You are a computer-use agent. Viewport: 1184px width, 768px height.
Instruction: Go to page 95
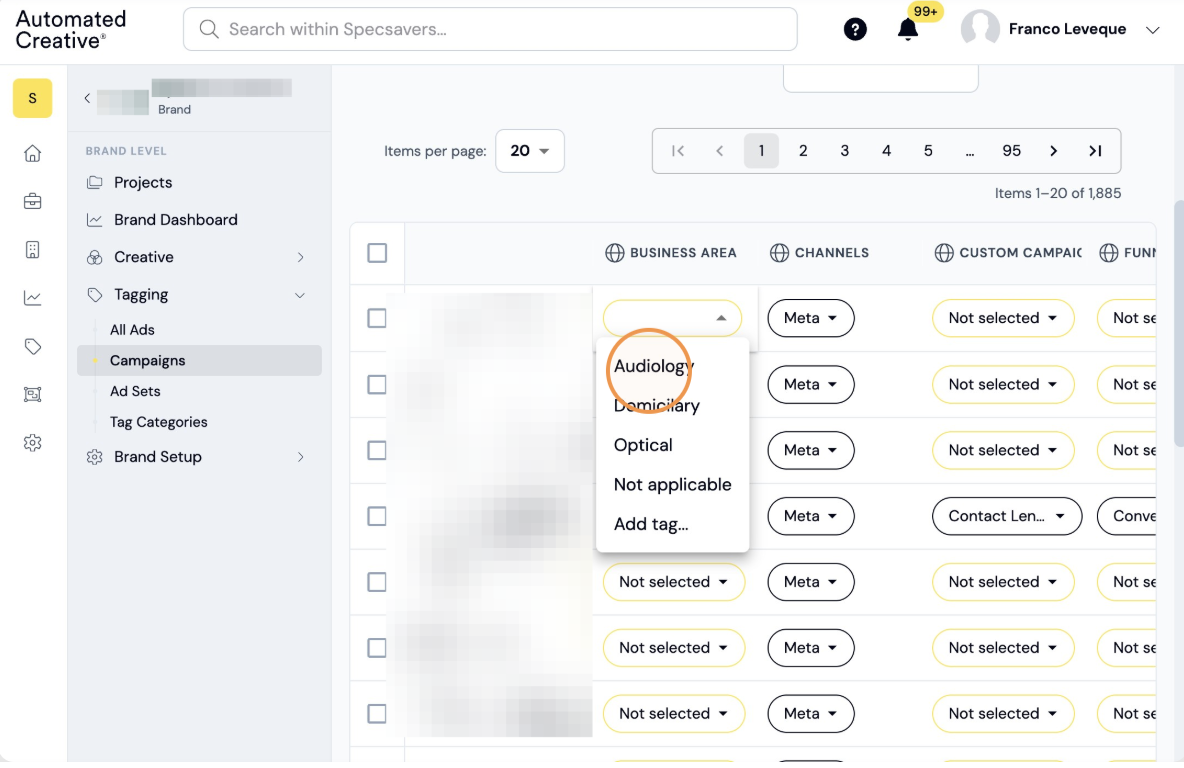click(1011, 151)
